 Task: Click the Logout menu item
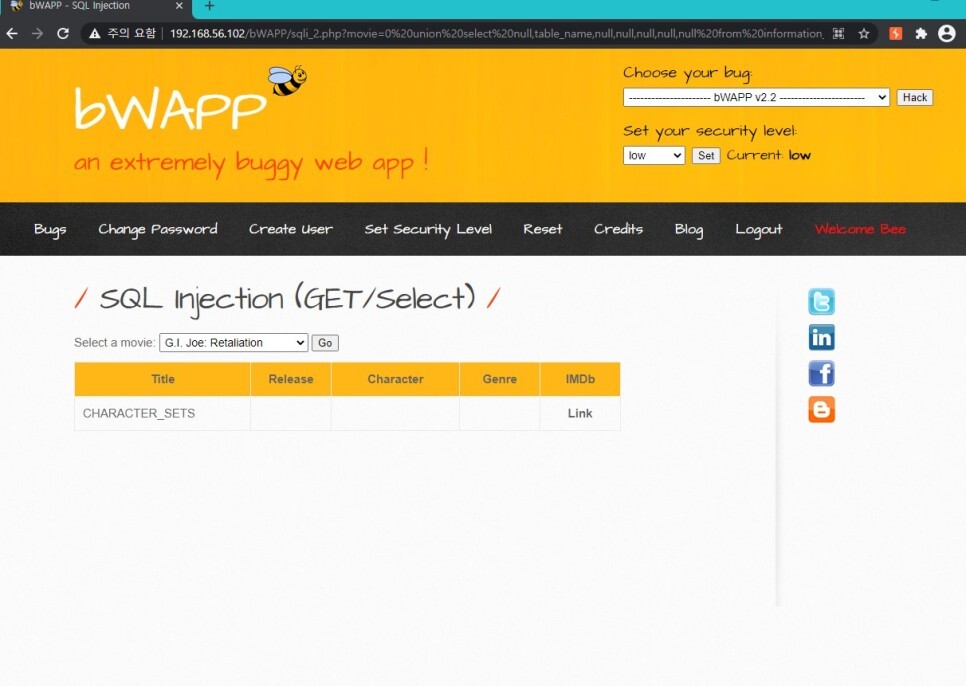pos(758,229)
